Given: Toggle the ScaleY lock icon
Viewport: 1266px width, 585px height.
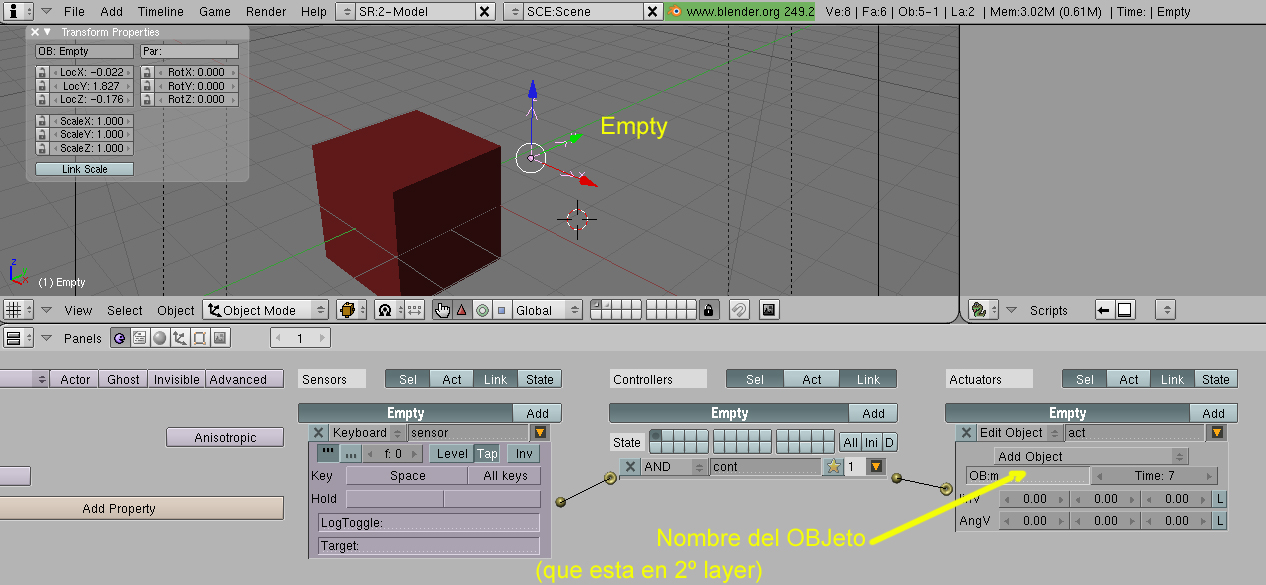Looking at the screenshot, I should pos(42,134).
